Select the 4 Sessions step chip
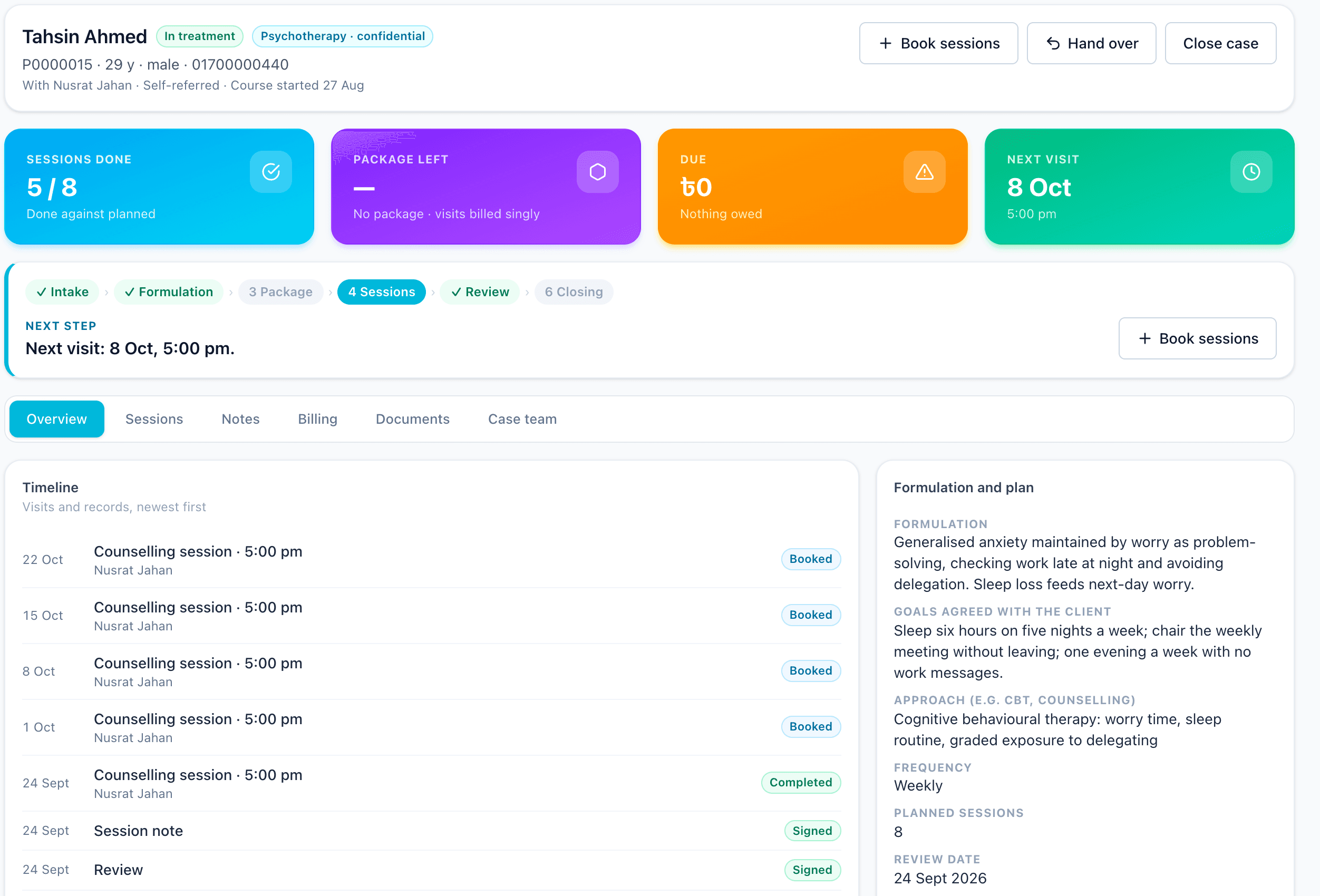Image resolution: width=1320 pixels, height=896 pixels. (382, 292)
